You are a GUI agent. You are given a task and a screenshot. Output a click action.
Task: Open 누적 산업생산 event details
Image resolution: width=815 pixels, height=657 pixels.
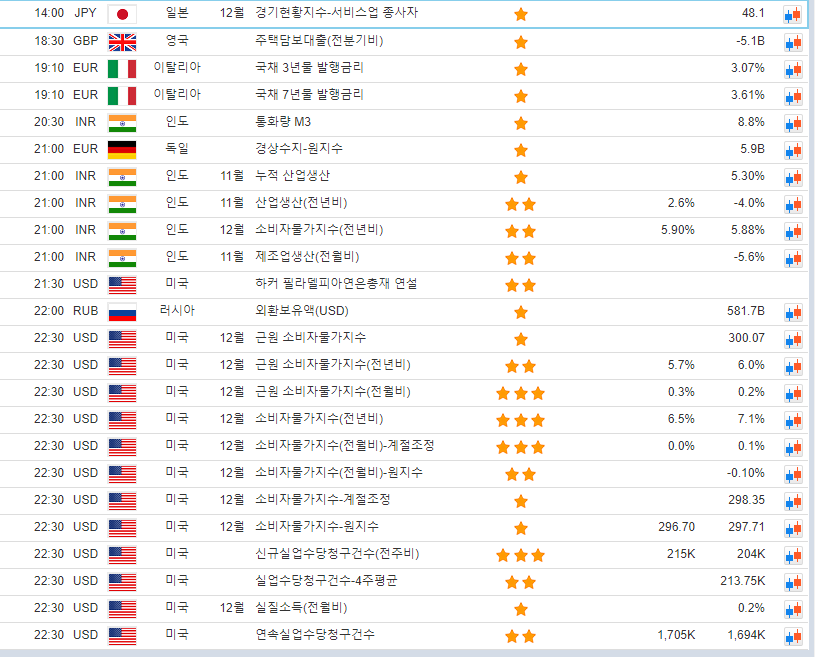tap(292, 176)
